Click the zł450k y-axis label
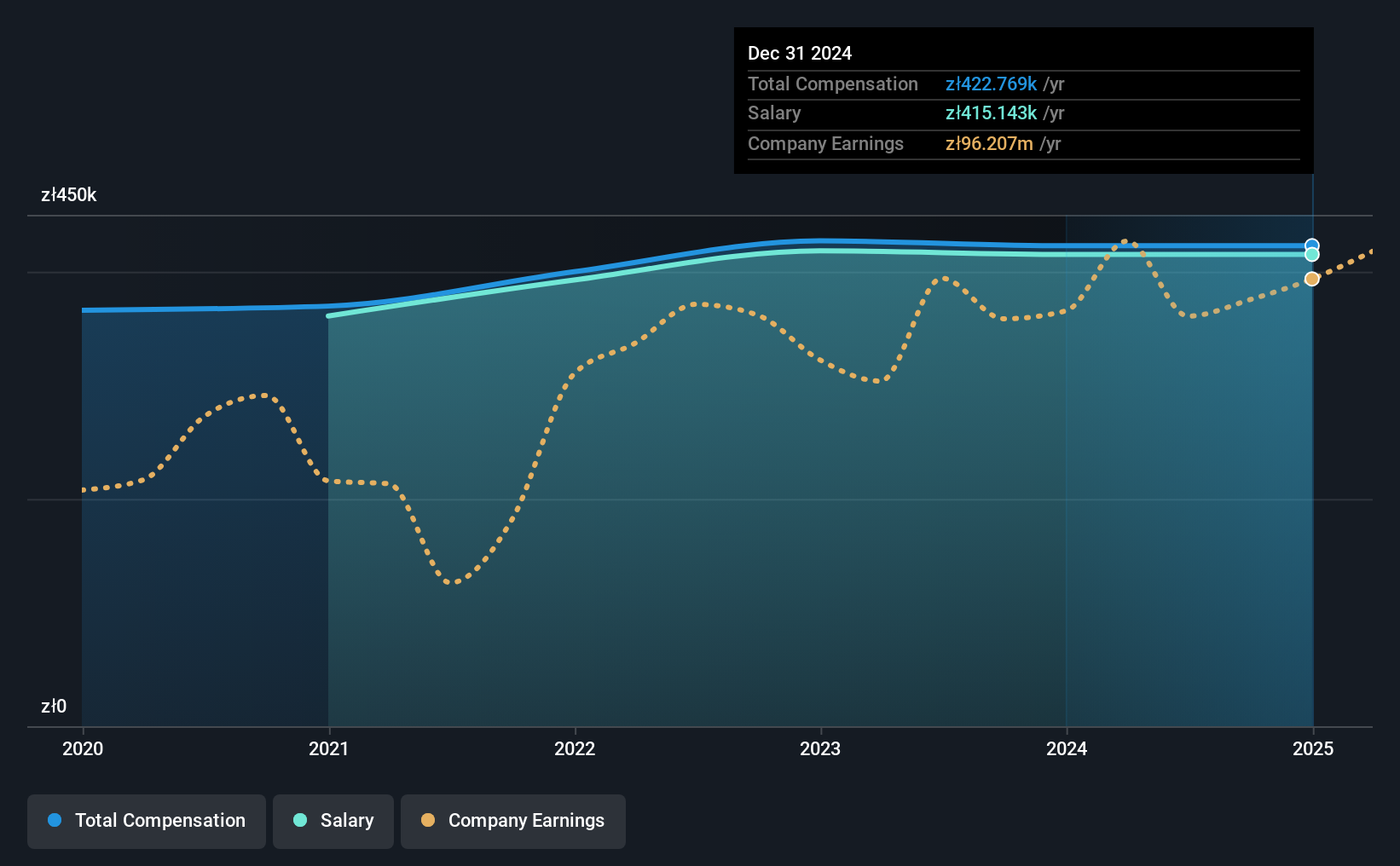1400x866 pixels. click(69, 195)
